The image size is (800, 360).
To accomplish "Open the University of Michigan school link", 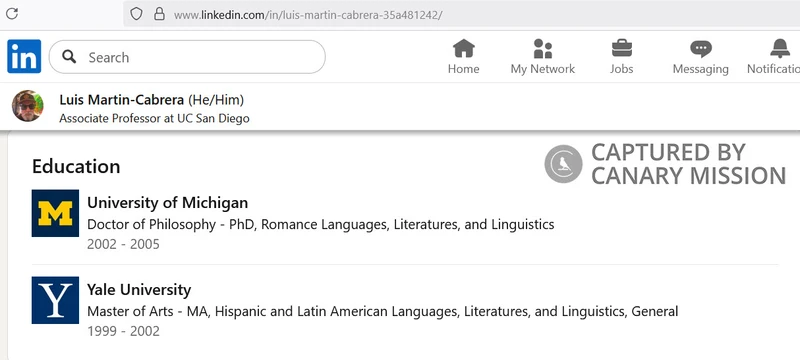I will coord(167,202).
